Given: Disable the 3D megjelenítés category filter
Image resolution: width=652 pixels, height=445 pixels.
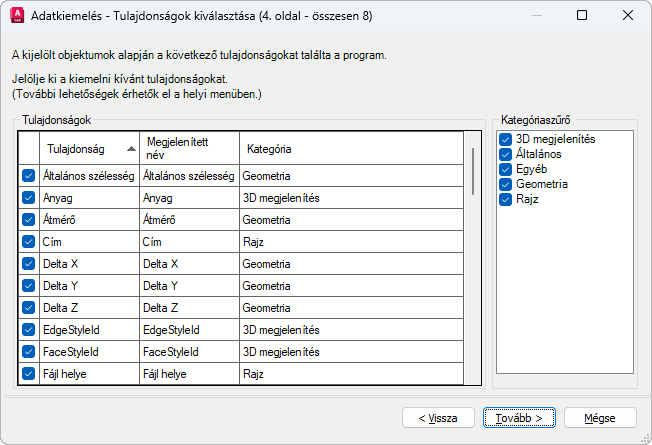Looking at the screenshot, I should (x=506, y=139).
